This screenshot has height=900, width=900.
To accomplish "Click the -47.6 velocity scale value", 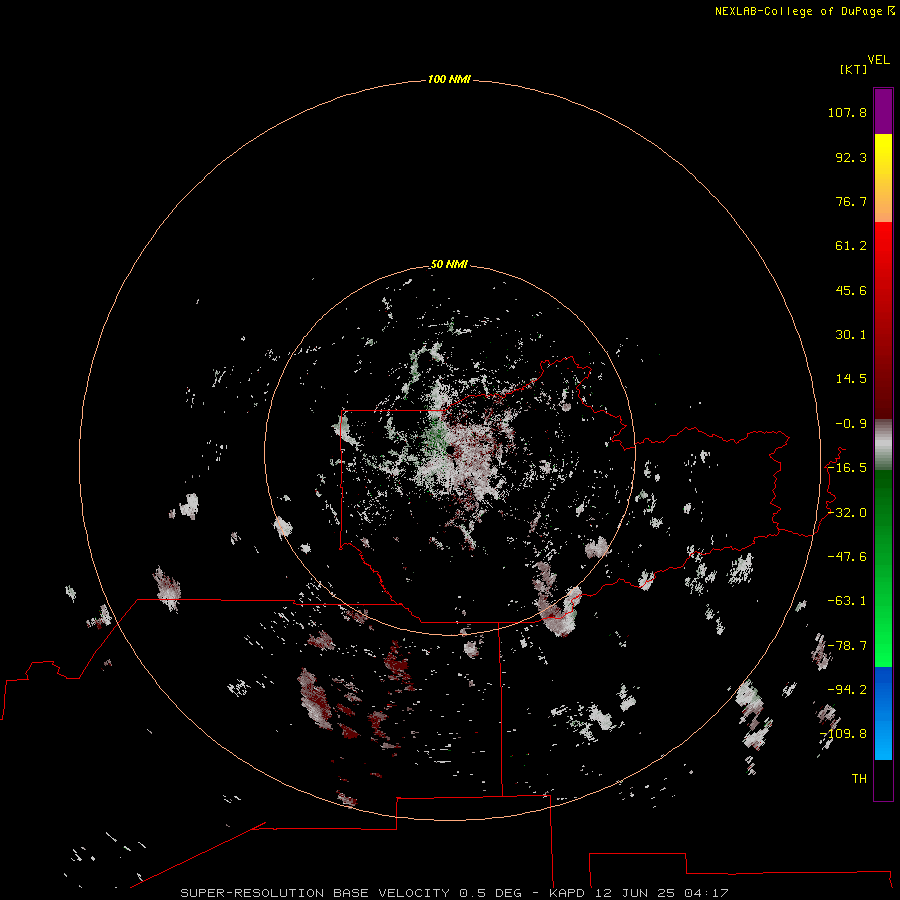I will coord(847,557).
